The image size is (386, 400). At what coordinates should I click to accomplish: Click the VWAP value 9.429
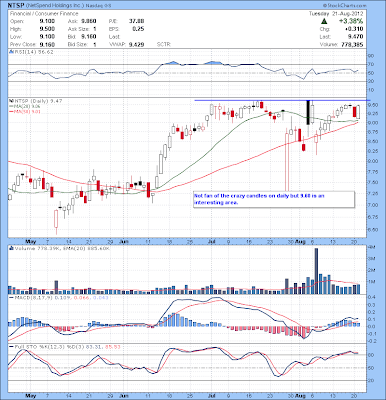coord(137,44)
